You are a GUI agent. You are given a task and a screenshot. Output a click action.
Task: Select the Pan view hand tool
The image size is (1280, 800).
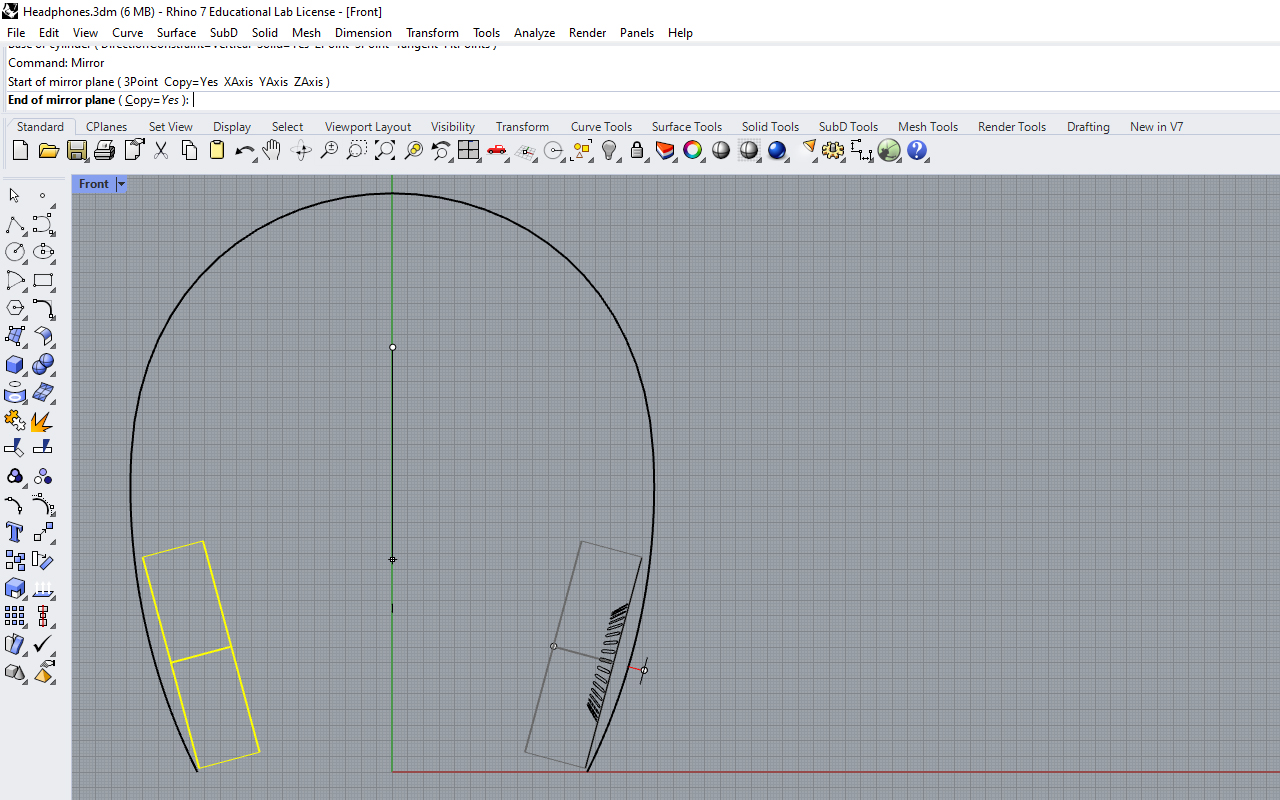(x=272, y=151)
